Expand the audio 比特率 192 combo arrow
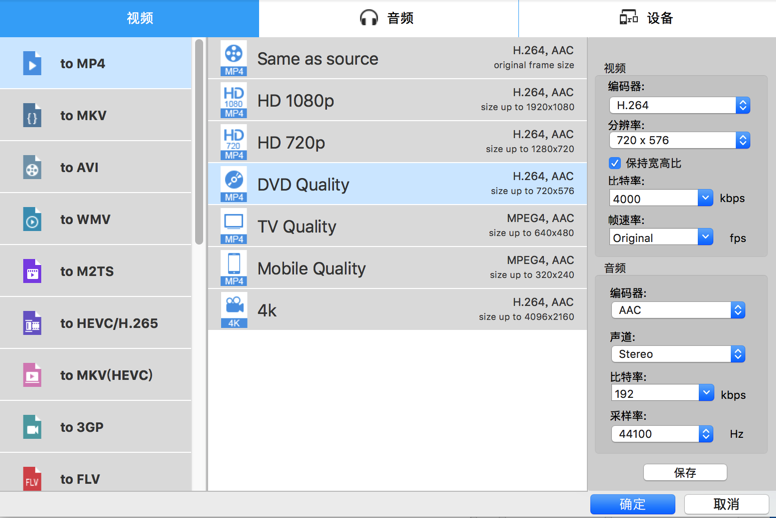 [x=706, y=393]
